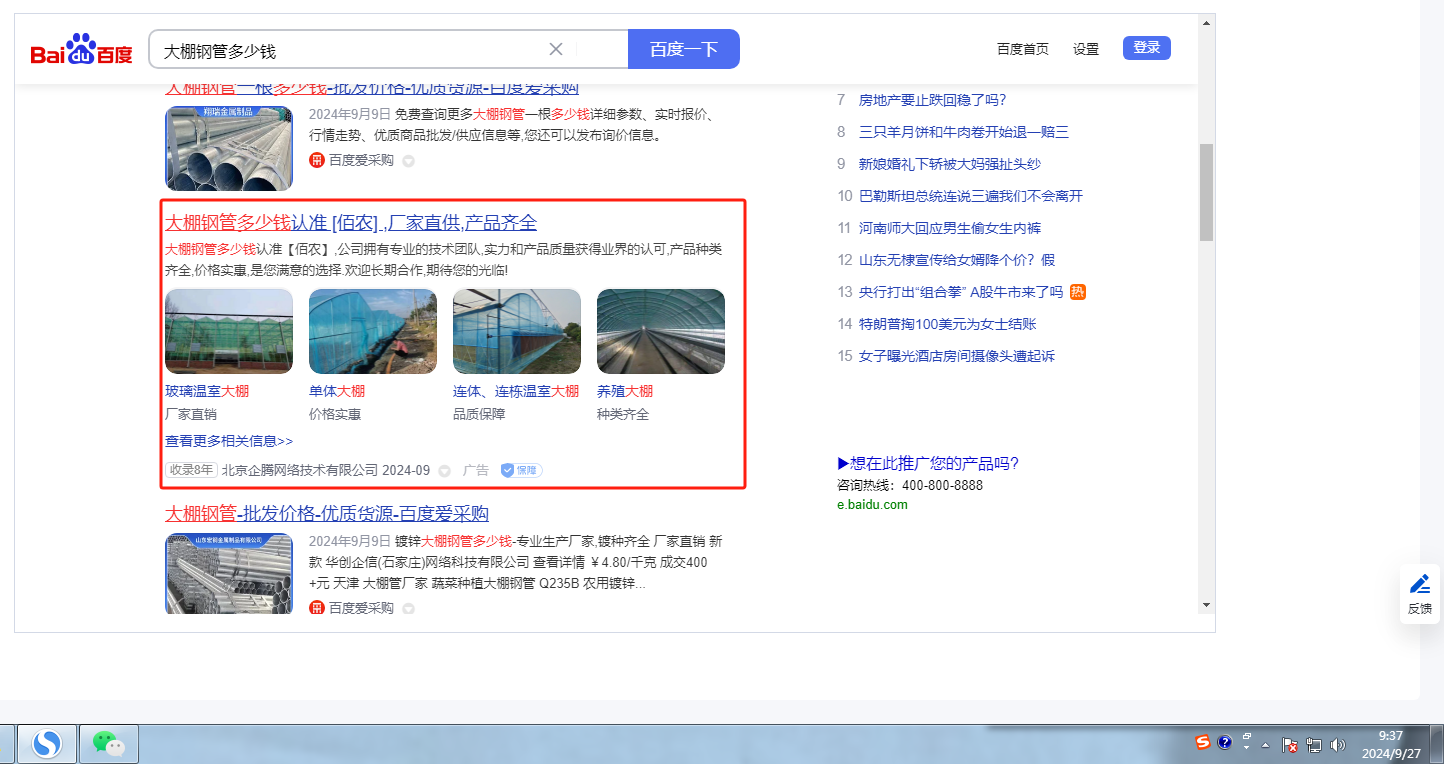Open the 山东宏钢金属制品 pipe thumbnail

(x=229, y=573)
